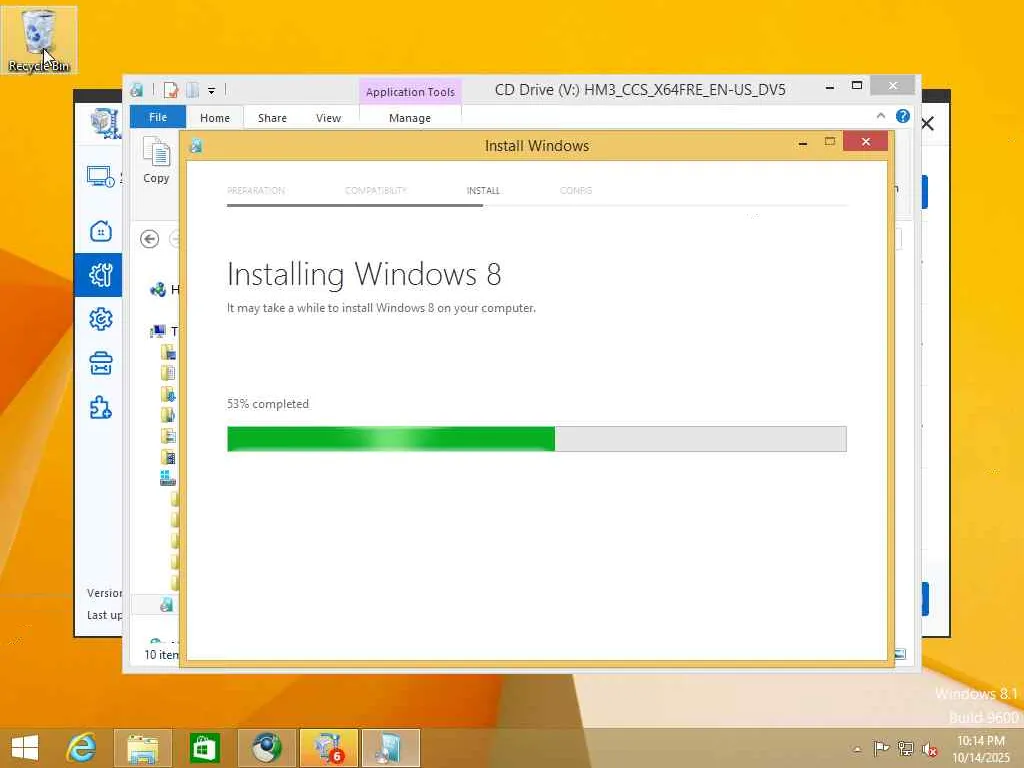Open the puzzle-piece plugin icon in sidebar

coord(101,408)
